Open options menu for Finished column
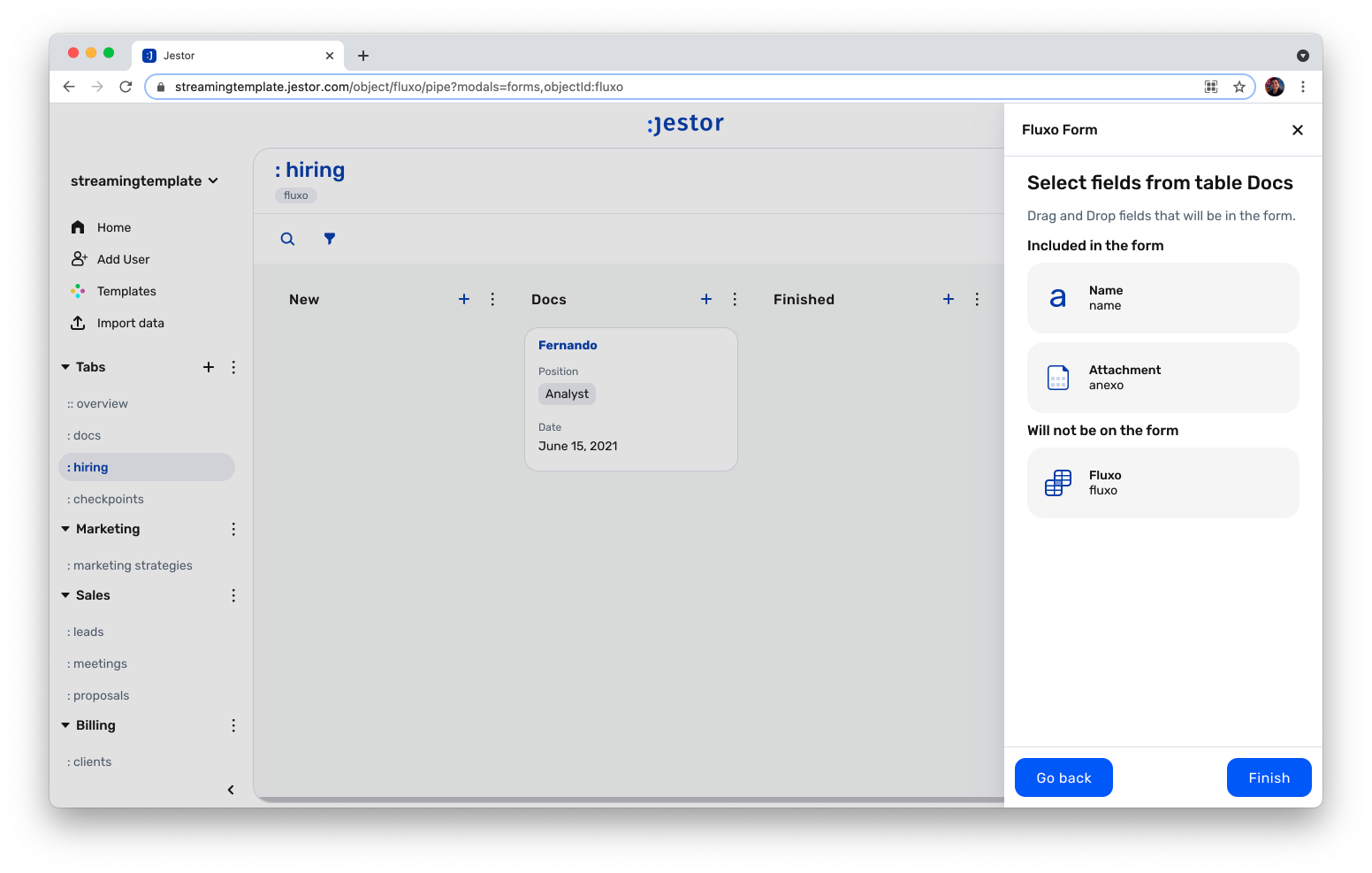The image size is (1372, 873). [977, 299]
